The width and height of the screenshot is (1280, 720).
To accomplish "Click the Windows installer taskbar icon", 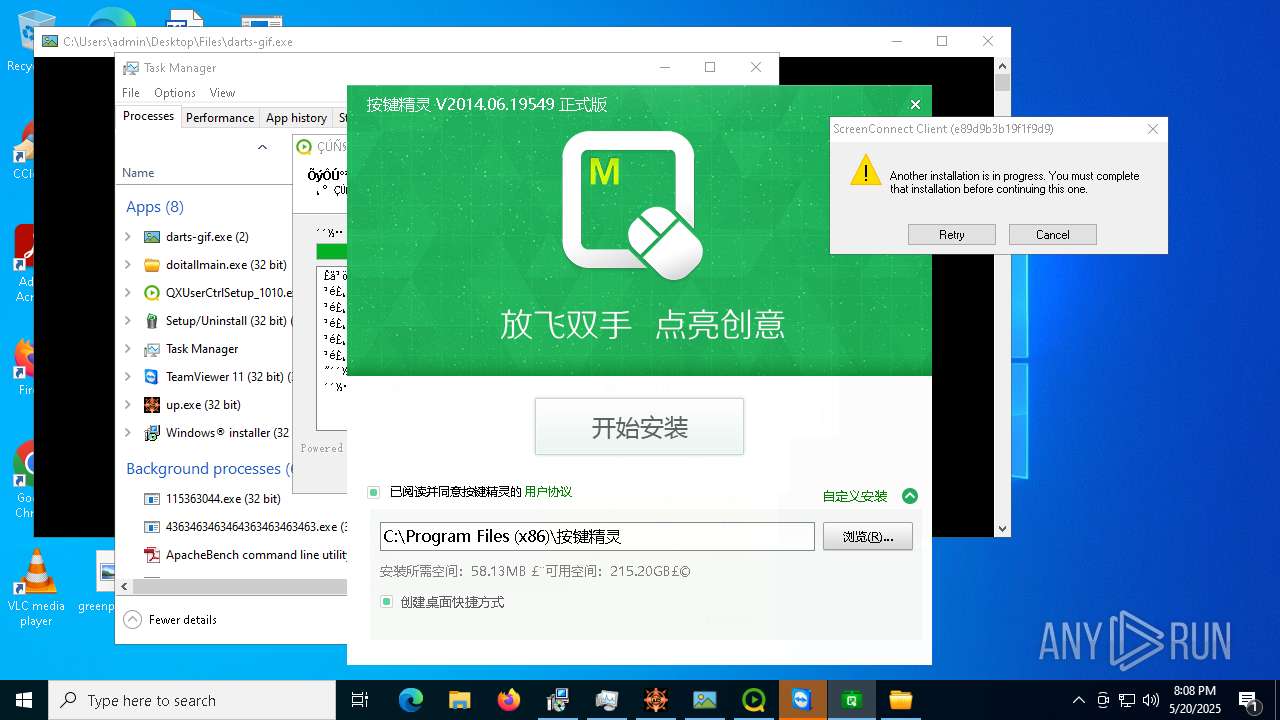I will [x=558, y=700].
